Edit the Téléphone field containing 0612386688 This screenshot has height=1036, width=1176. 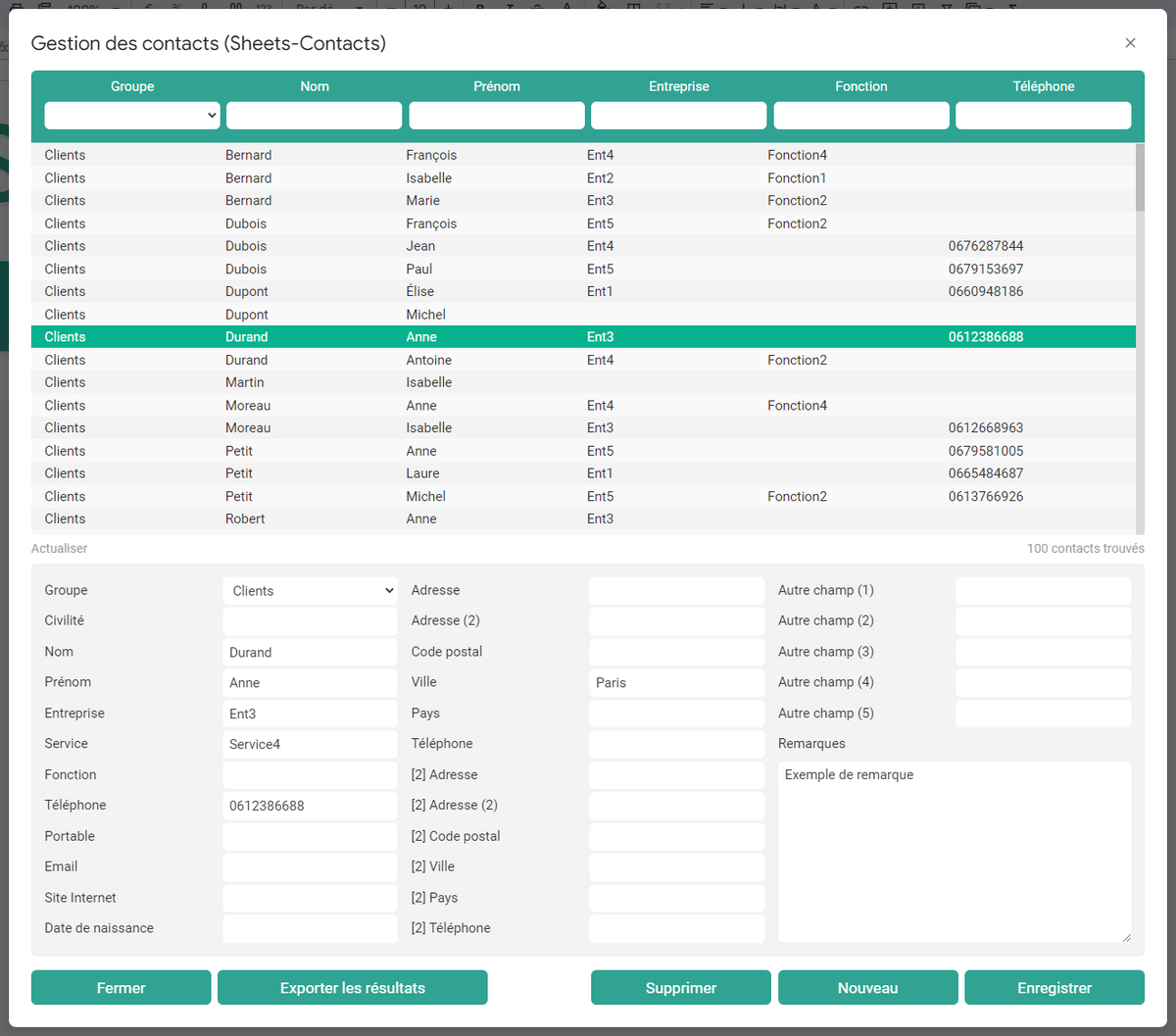[x=311, y=806]
